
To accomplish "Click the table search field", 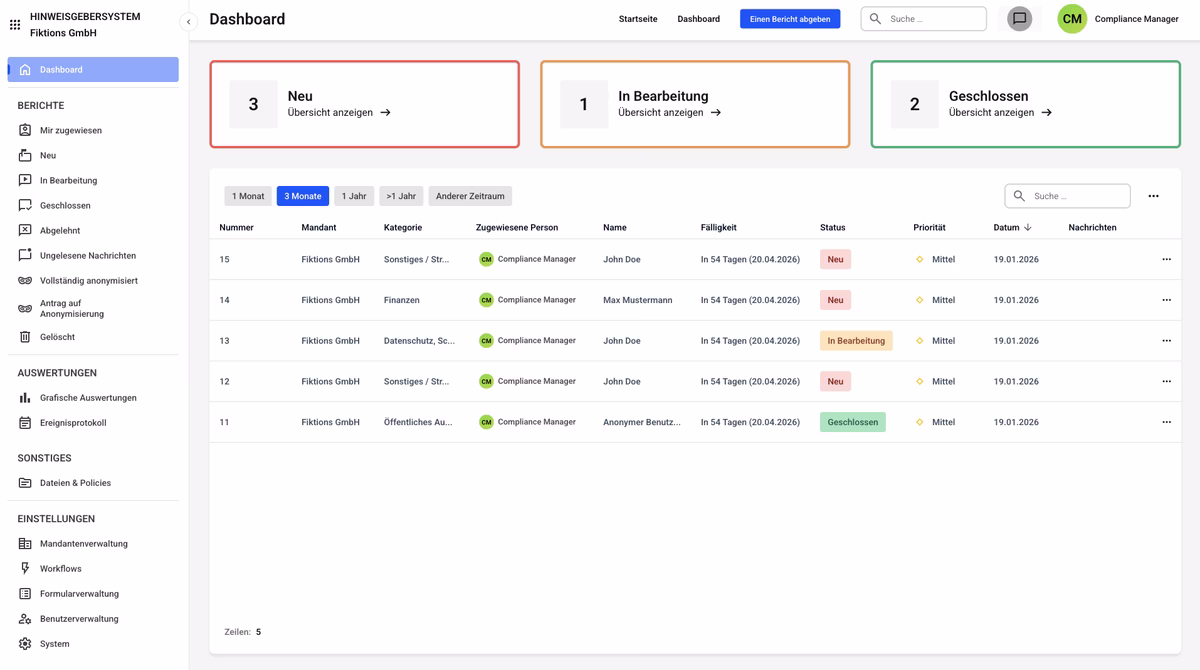I will coord(1076,196).
